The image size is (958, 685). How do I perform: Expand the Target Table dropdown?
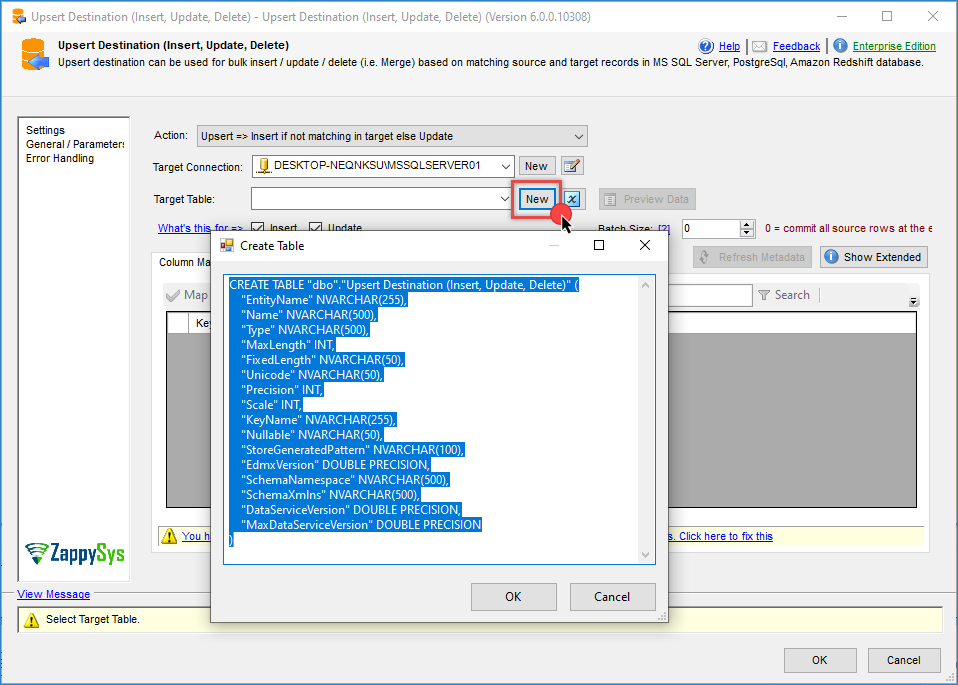click(x=505, y=199)
